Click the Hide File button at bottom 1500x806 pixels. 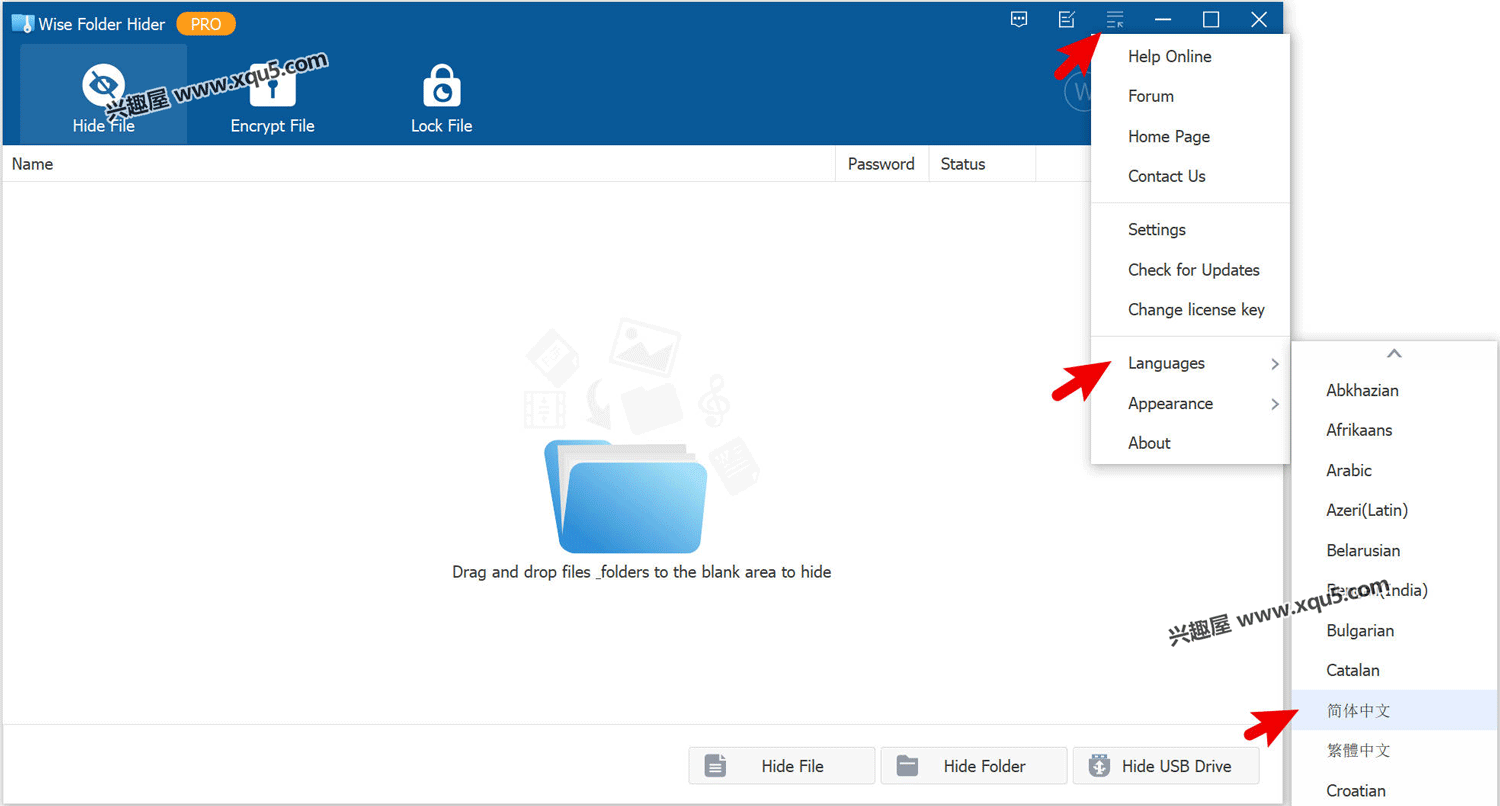782,766
